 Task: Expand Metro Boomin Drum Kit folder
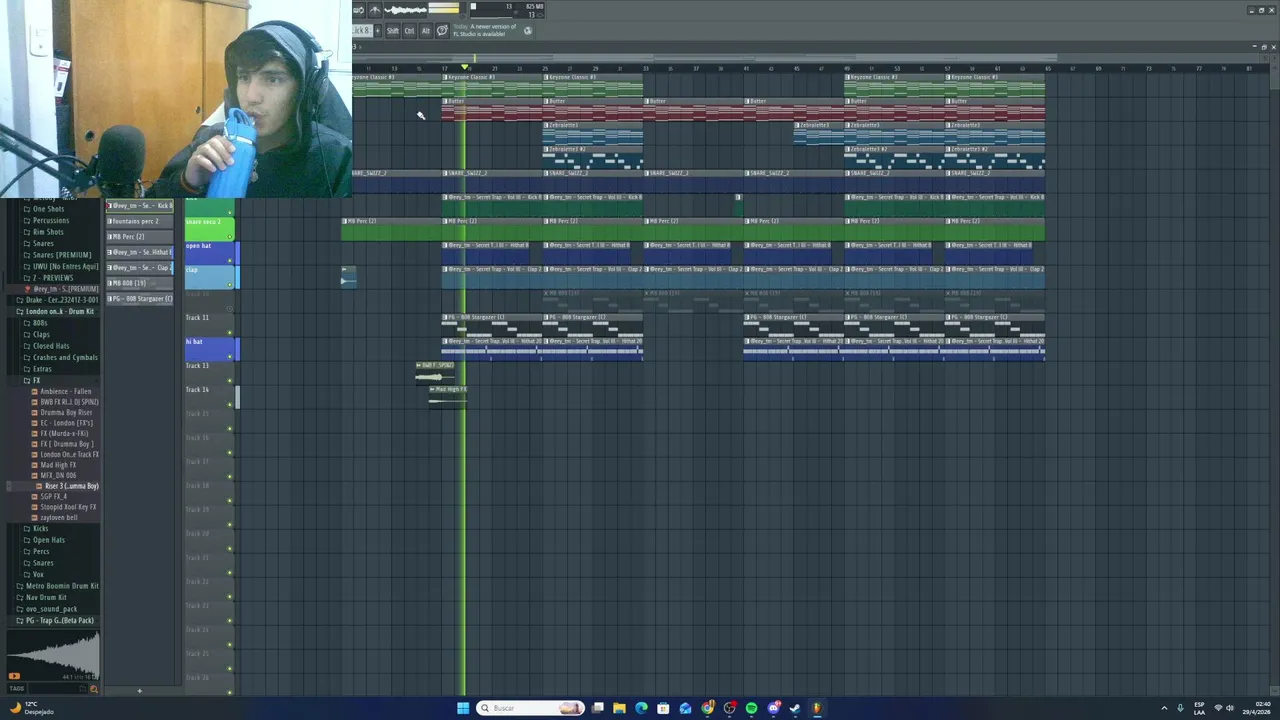[x=57, y=586]
